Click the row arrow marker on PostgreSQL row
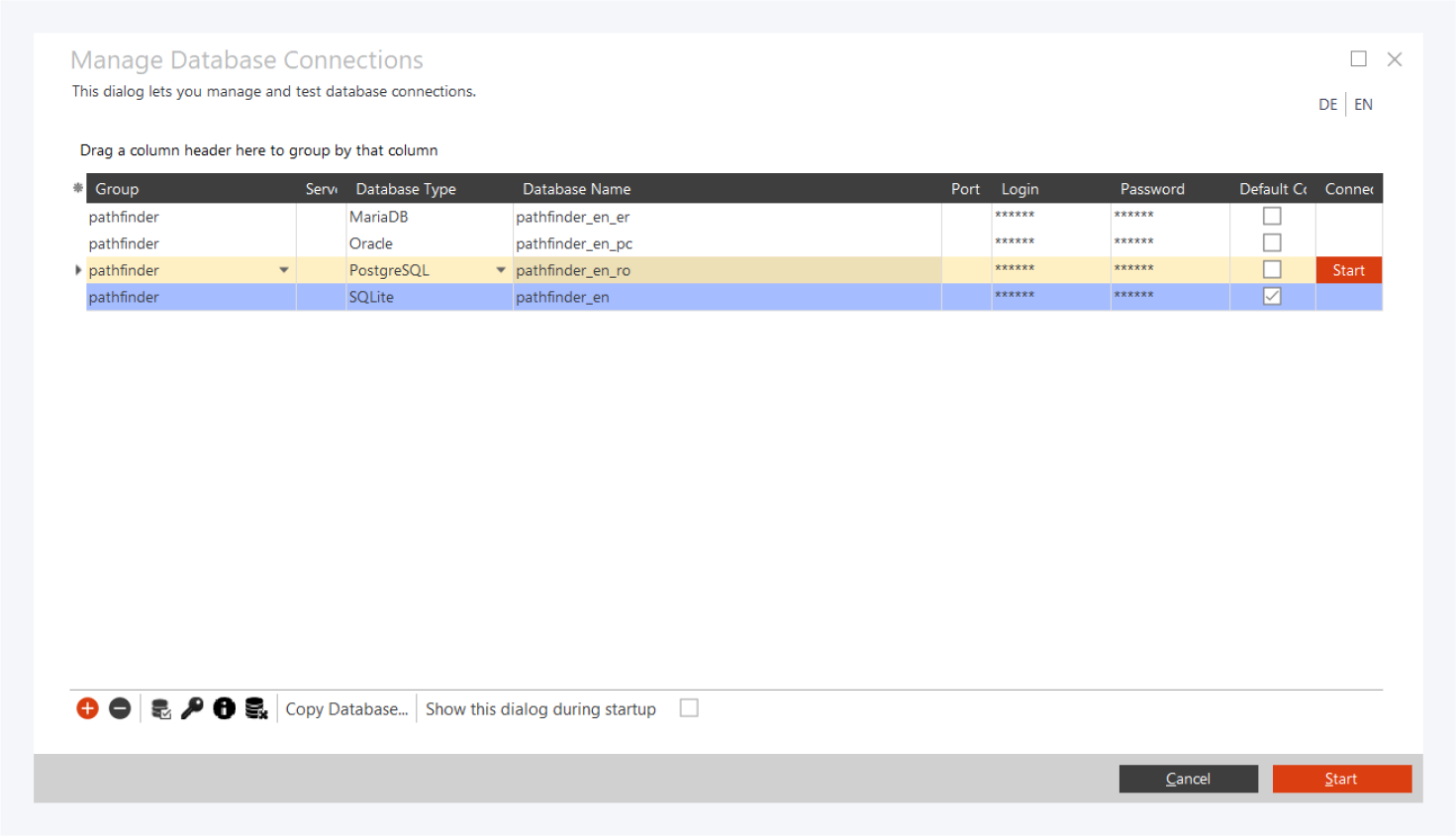Screen dimensions: 1456x836 (x=77, y=269)
